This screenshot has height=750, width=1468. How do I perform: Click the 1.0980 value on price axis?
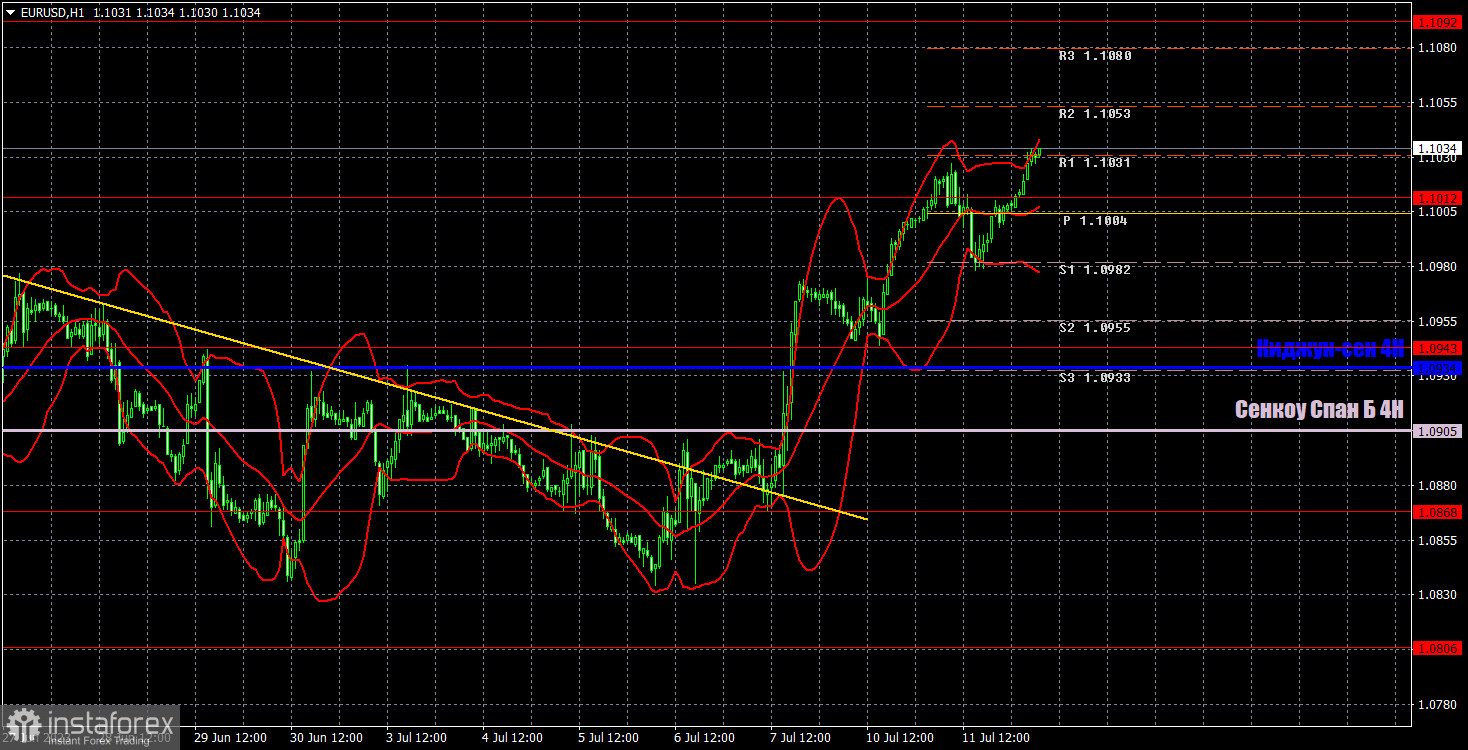pyautogui.click(x=1438, y=266)
